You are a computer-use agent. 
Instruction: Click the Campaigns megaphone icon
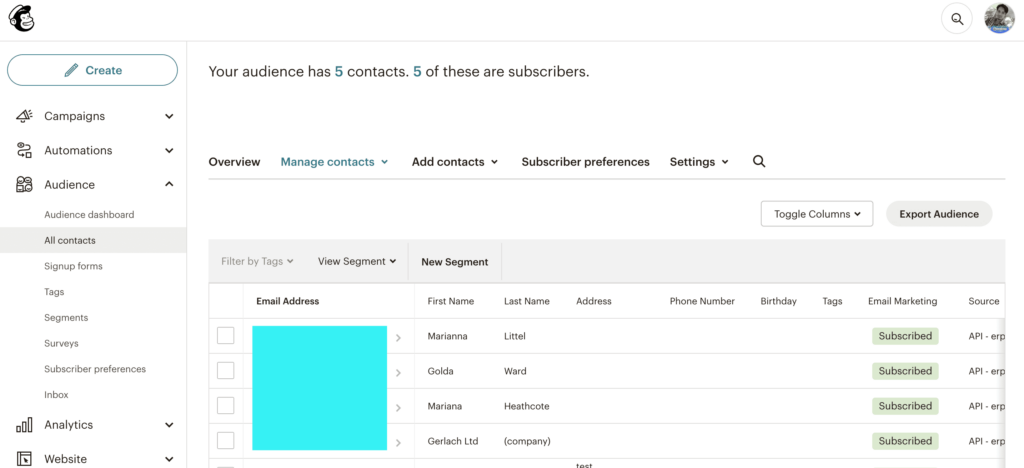[x=24, y=116]
